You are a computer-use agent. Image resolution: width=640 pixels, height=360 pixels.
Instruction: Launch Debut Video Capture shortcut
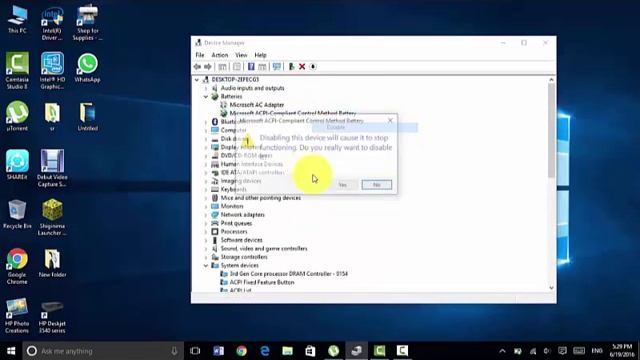tap(52, 168)
